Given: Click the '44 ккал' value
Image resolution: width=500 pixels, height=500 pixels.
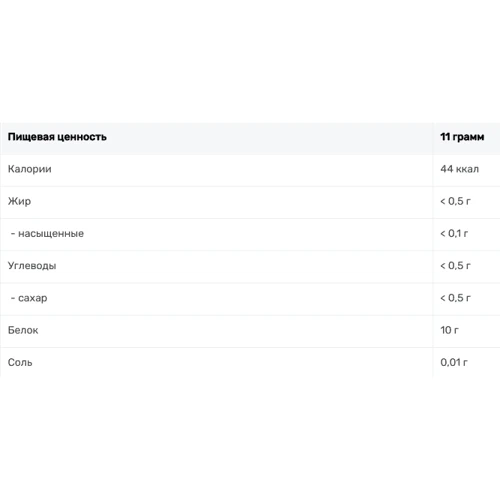Looking at the screenshot, I should pos(459,169).
